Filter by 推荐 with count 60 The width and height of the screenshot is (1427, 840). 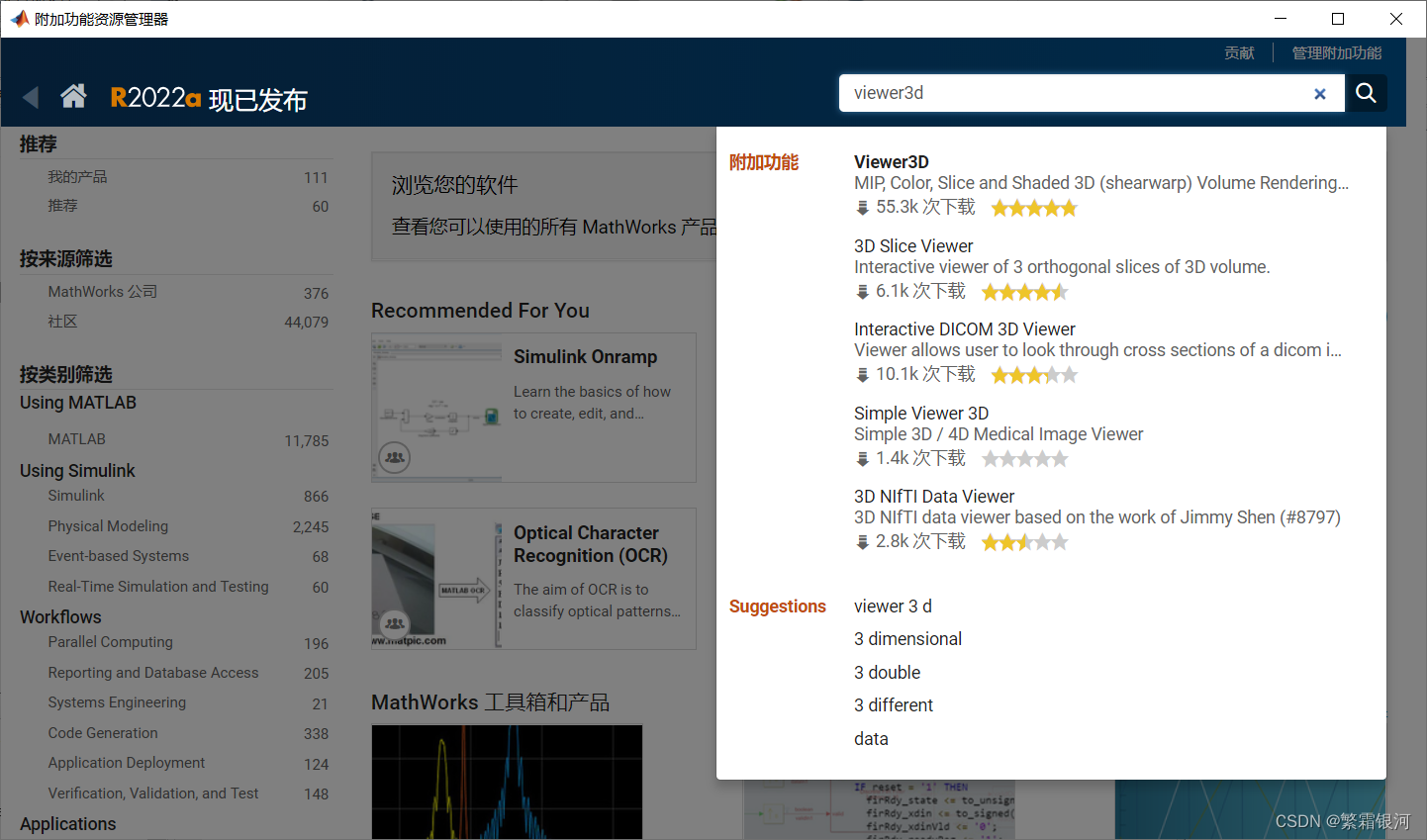click(x=62, y=206)
